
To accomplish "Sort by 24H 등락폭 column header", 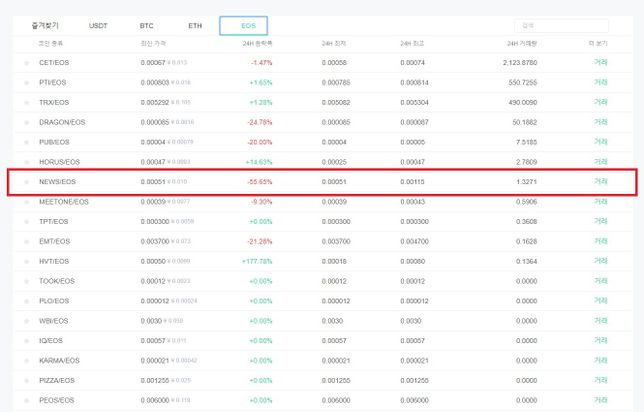I will 257,45.
